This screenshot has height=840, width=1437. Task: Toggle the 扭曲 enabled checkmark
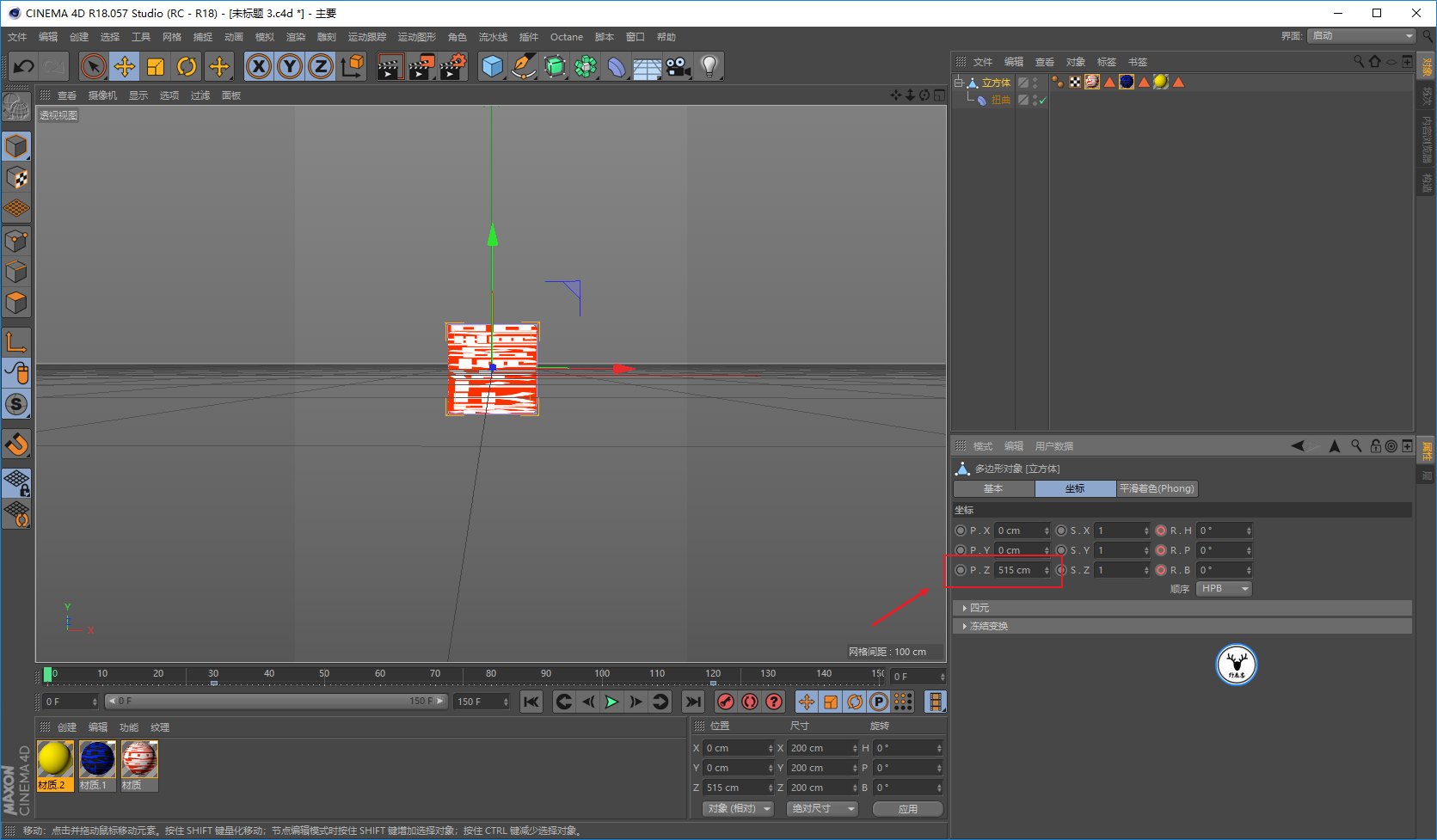pyautogui.click(x=1042, y=101)
